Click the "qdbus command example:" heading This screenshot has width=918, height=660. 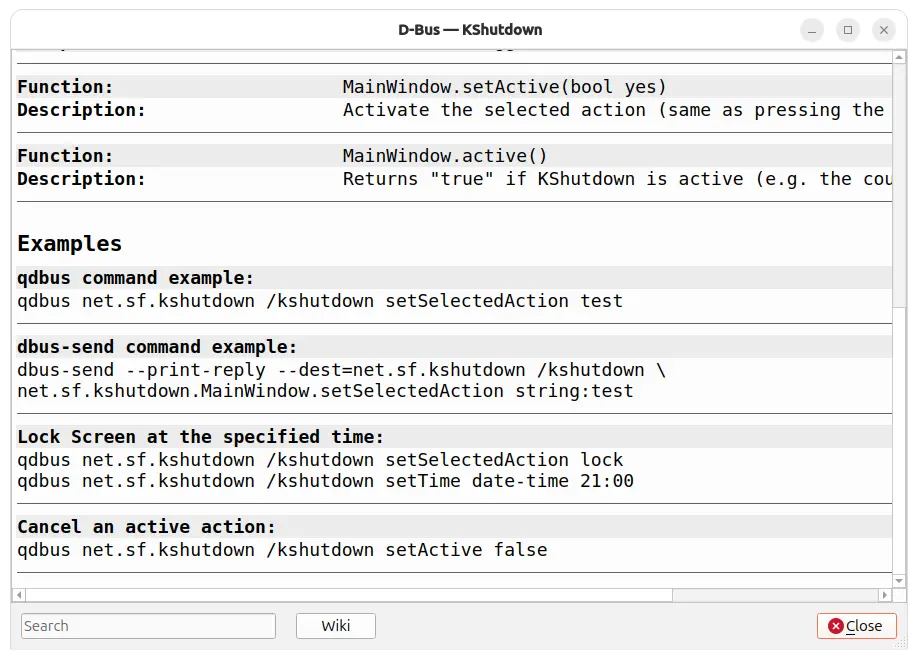pyautogui.click(x=136, y=278)
